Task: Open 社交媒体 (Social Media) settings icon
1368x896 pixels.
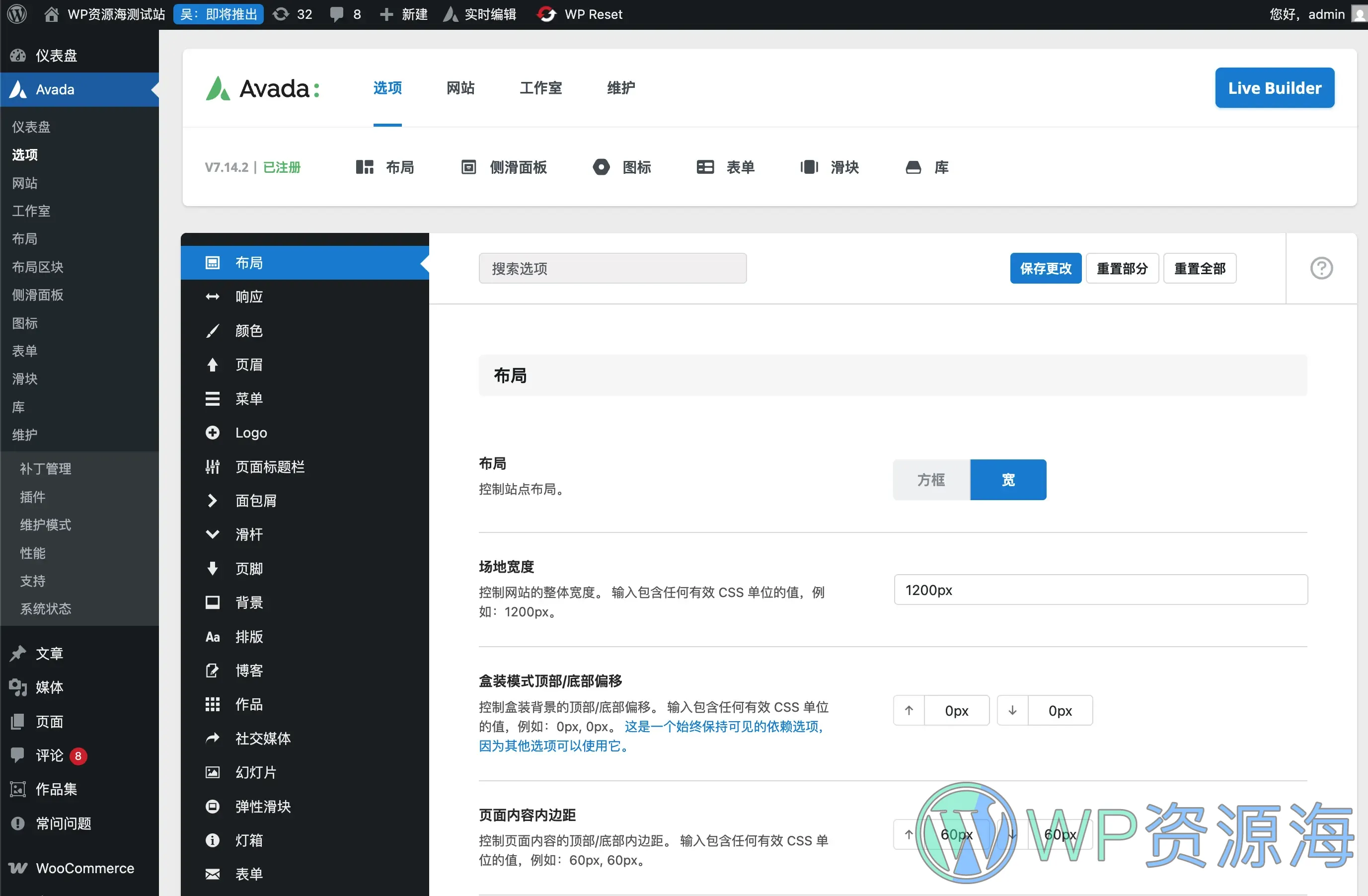Action: (212, 739)
